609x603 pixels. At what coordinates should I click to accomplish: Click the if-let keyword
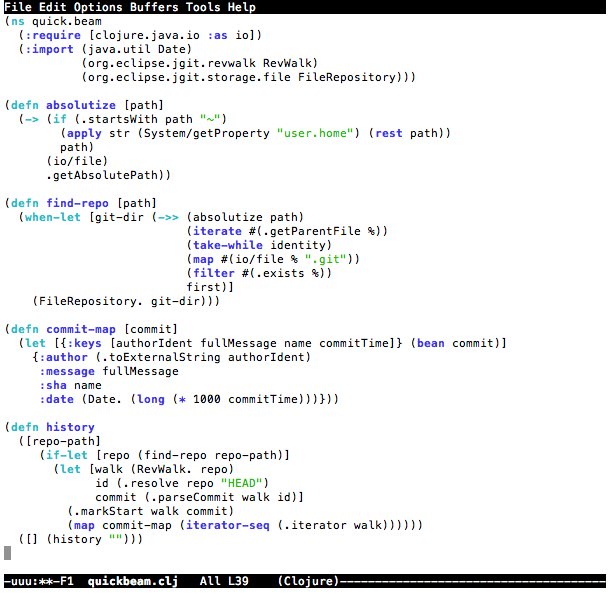[x=66, y=455]
